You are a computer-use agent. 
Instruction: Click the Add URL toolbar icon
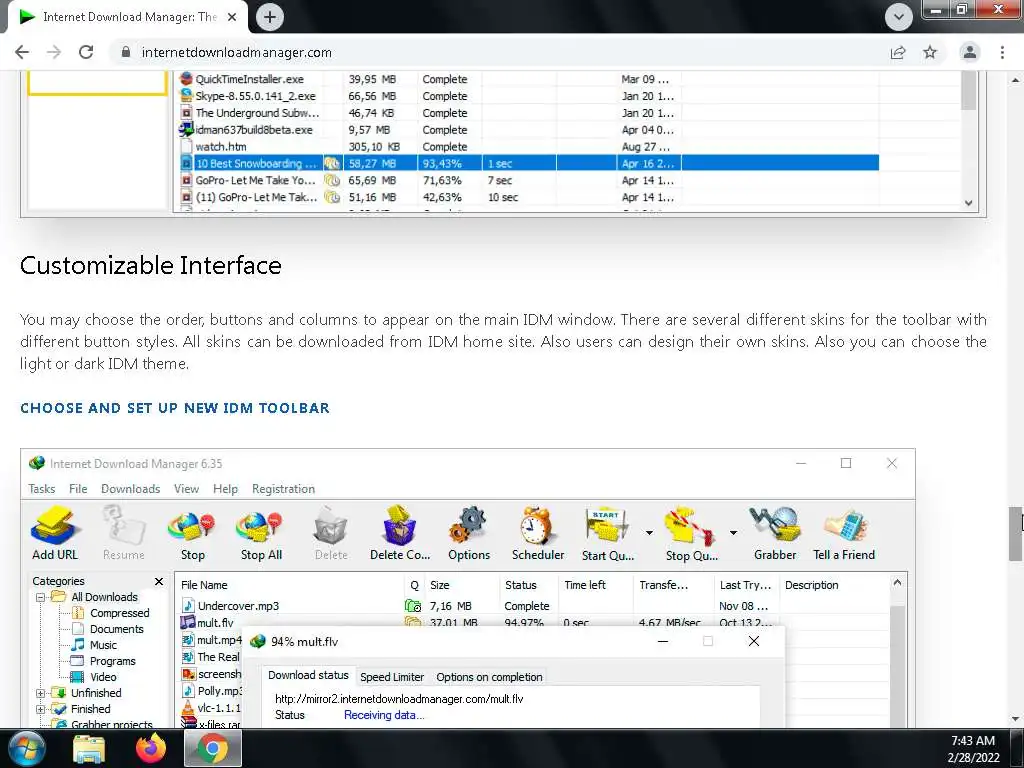[x=56, y=532]
